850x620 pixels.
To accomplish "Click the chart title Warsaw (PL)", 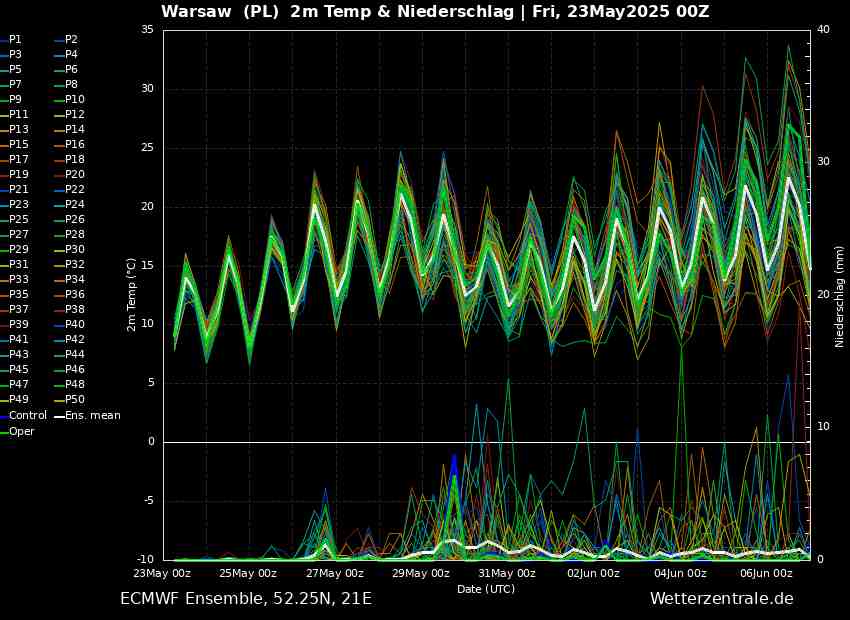I will 220,11.
